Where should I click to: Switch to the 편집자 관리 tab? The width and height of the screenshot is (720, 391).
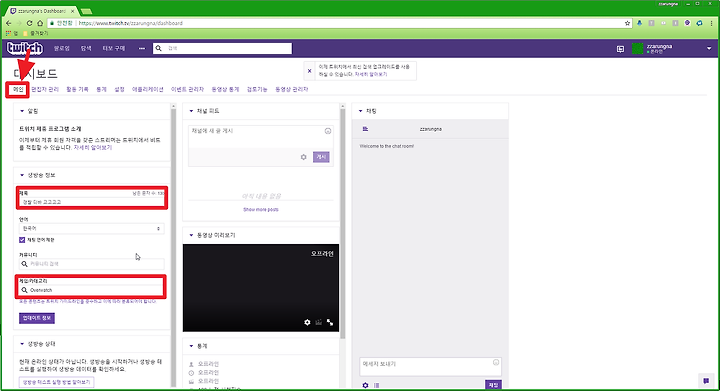pyautogui.click(x=45, y=89)
